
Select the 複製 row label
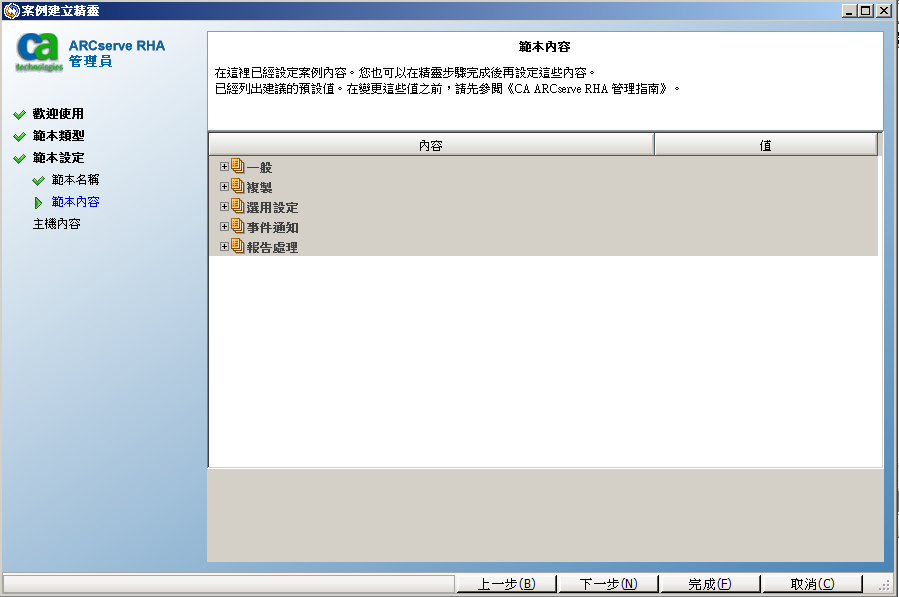(x=259, y=188)
